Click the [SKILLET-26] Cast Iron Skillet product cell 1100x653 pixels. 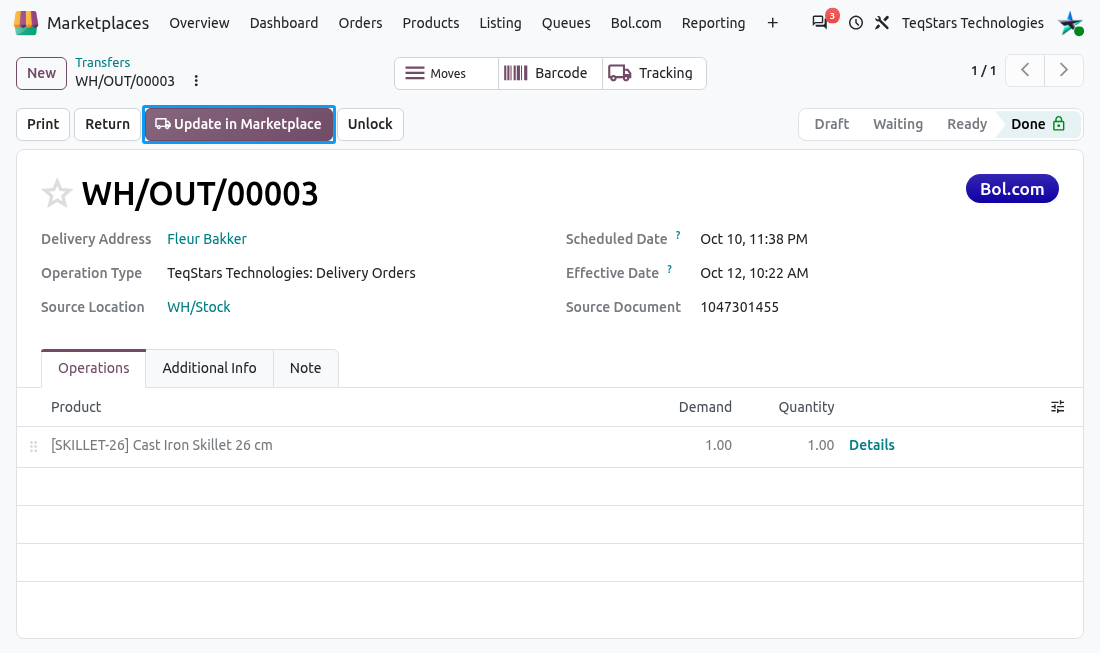coord(161,445)
